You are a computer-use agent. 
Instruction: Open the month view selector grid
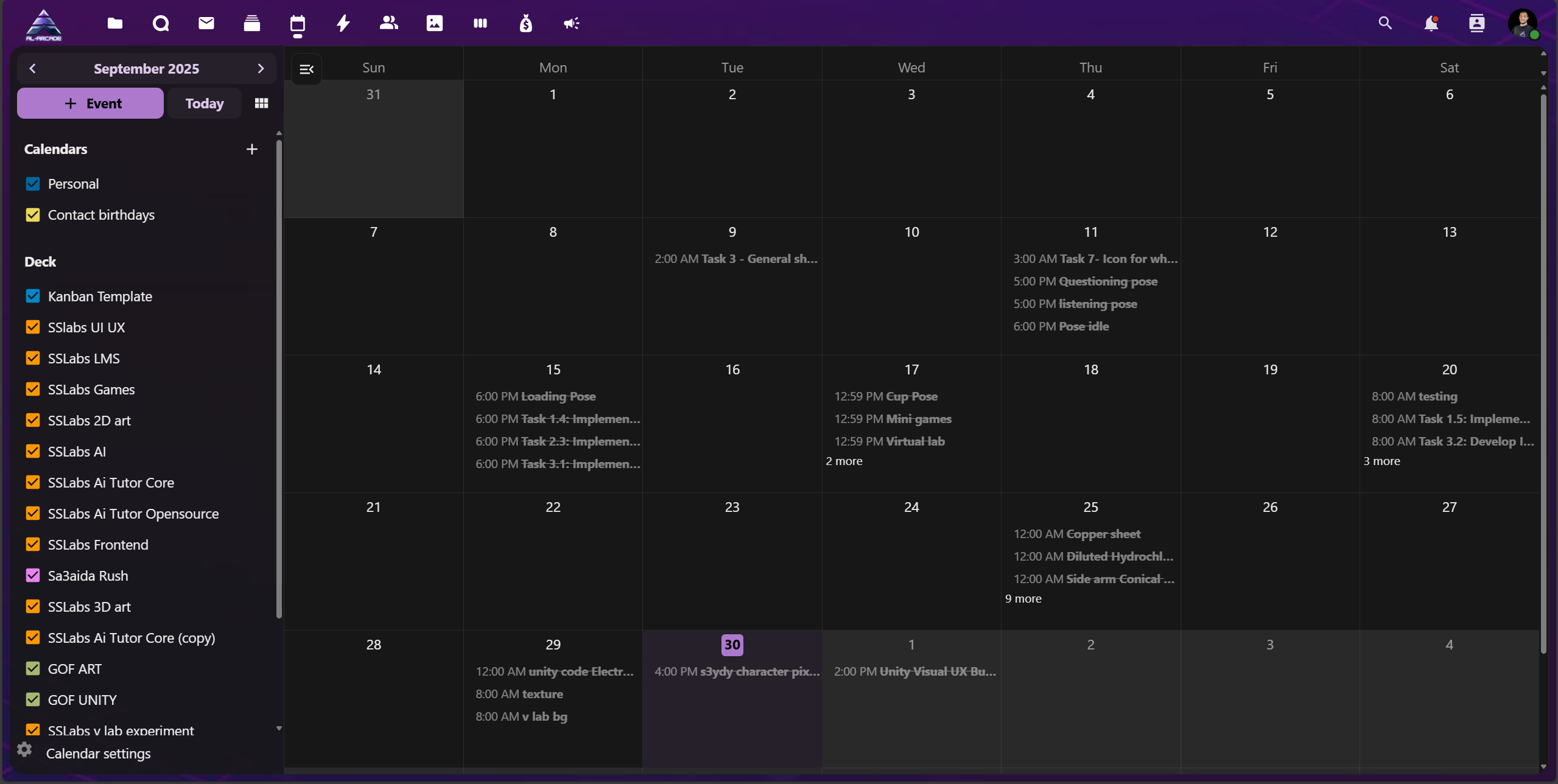point(261,103)
